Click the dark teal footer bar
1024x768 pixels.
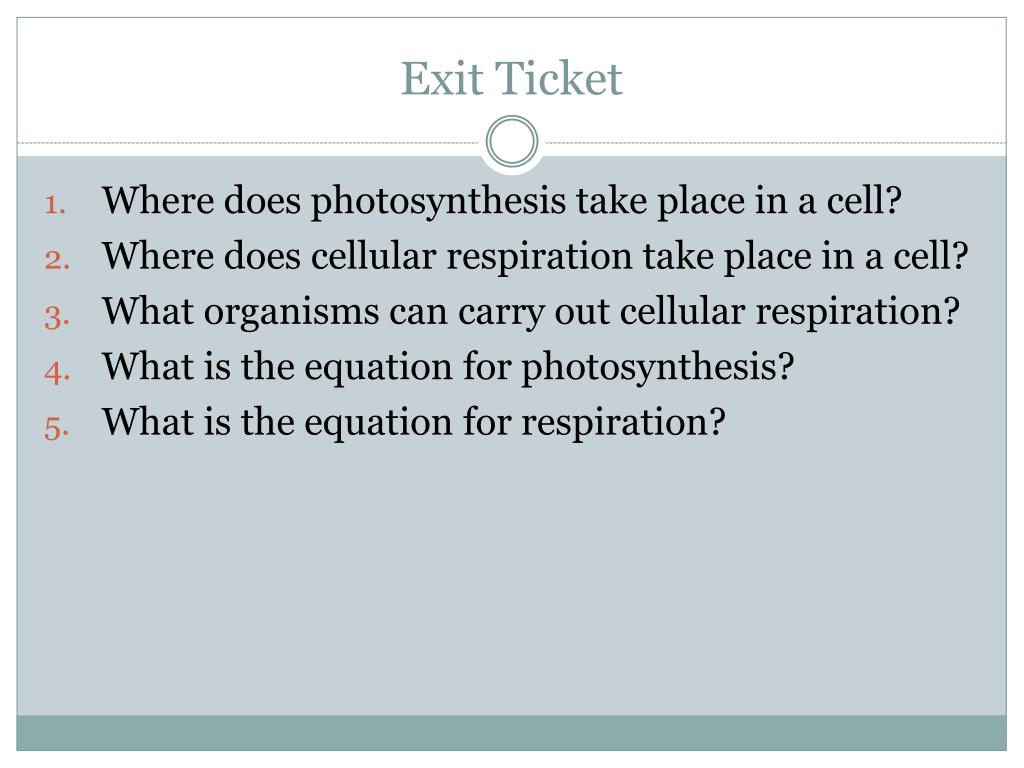coord(512,732)
